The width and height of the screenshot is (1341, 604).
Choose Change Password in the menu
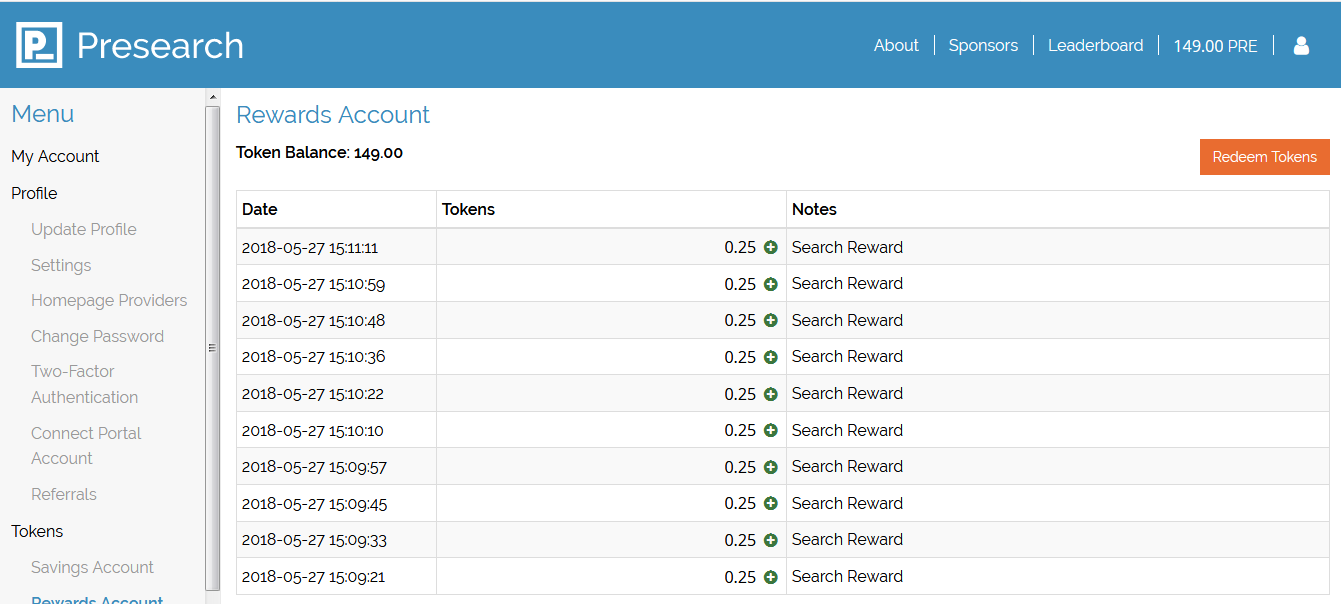tap(97, 336)
